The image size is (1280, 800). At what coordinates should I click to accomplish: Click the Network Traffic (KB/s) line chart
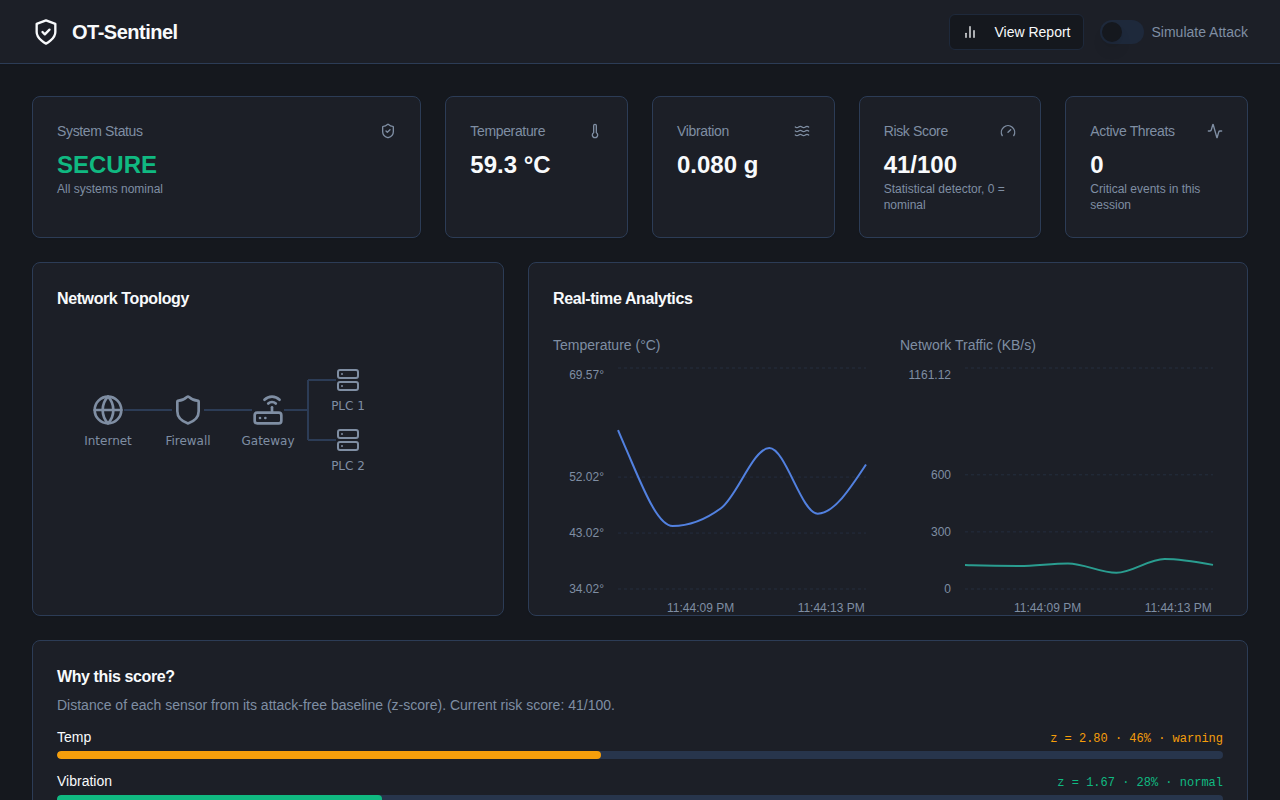click(1088, 478)
